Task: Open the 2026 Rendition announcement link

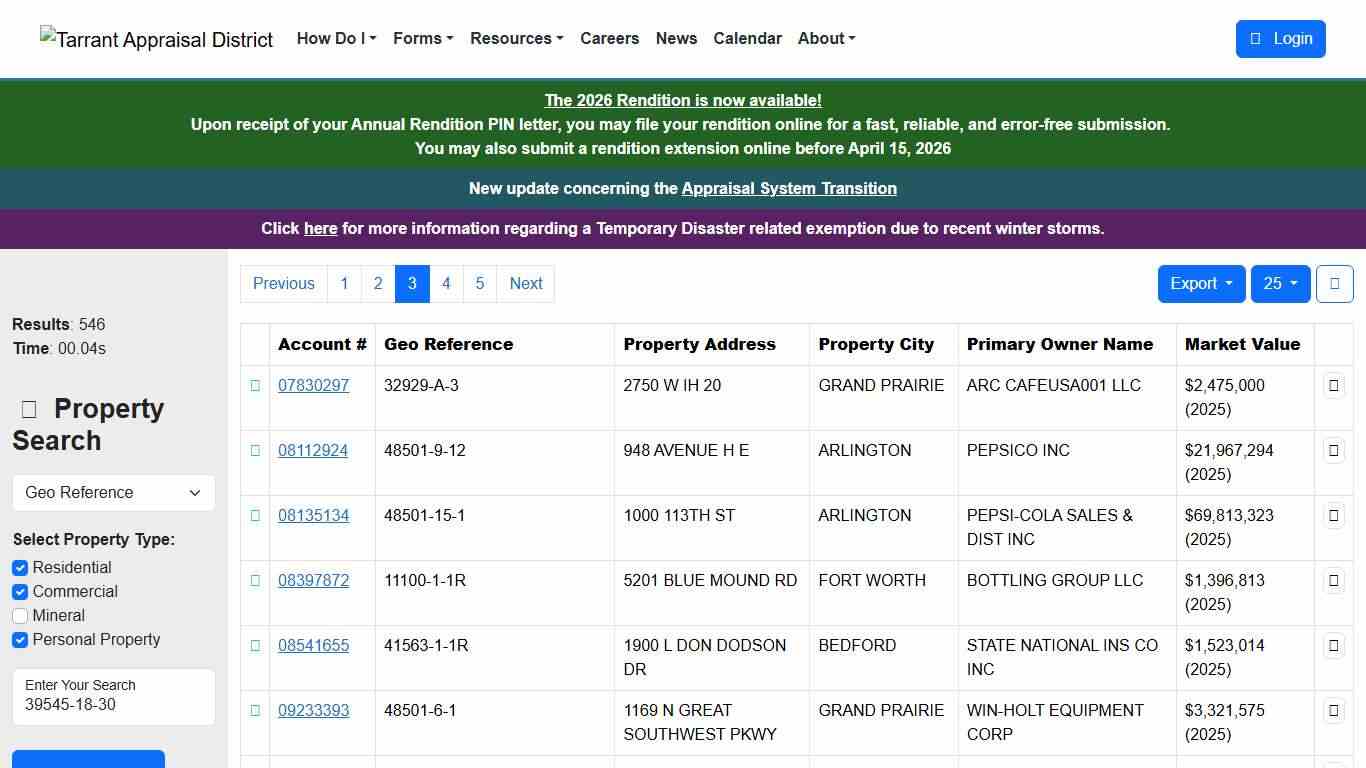Action: coord(683,100)
